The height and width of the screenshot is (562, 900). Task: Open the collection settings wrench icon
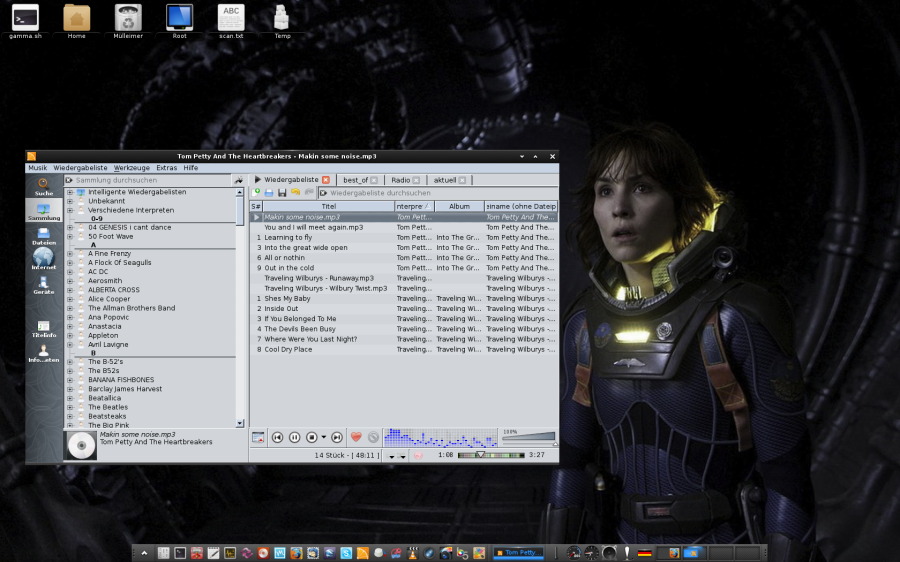(x=239, y=180)
